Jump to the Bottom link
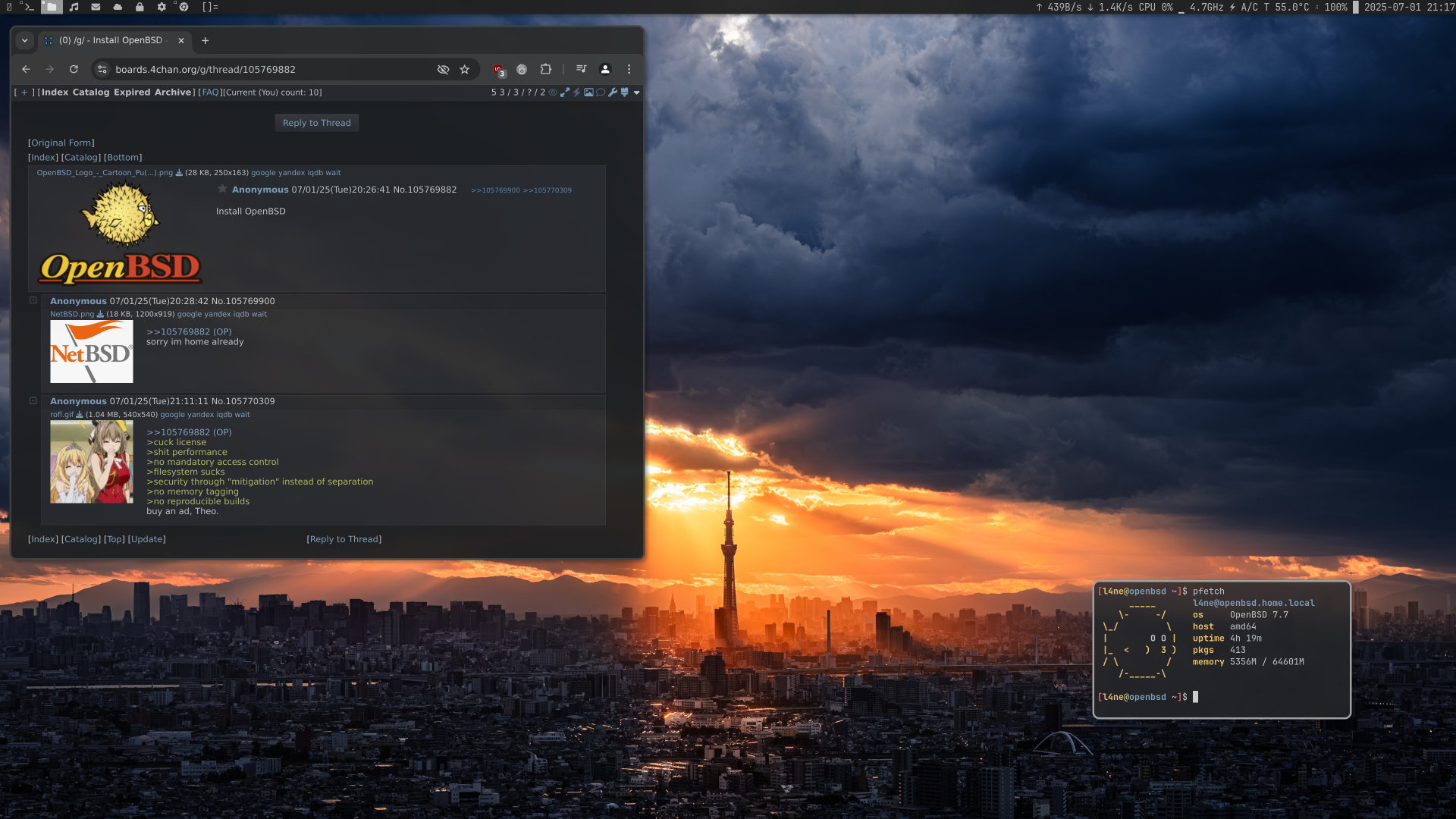Screen dimensions: 1456x819 123,158
